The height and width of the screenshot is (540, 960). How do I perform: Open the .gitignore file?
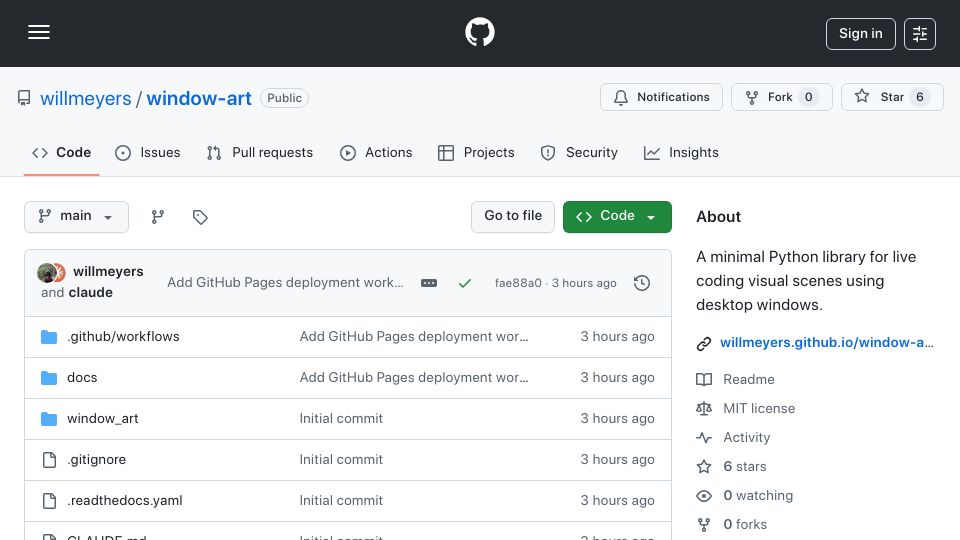click(x=97, y=459)
